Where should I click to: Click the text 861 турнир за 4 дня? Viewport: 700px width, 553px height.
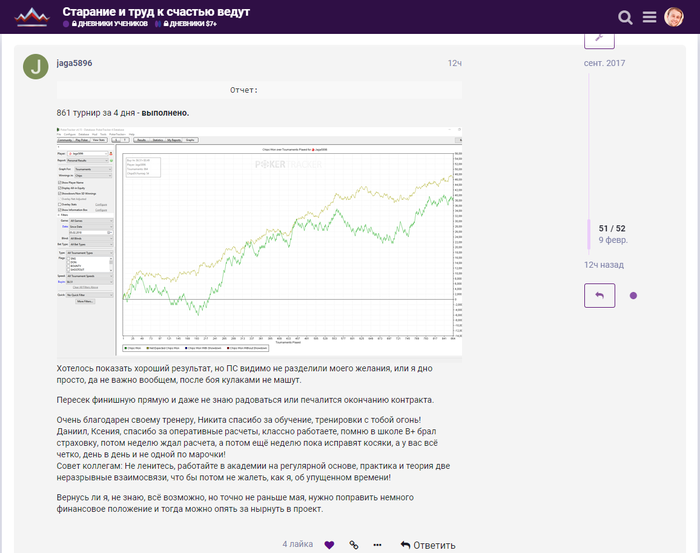pos(96,113)
